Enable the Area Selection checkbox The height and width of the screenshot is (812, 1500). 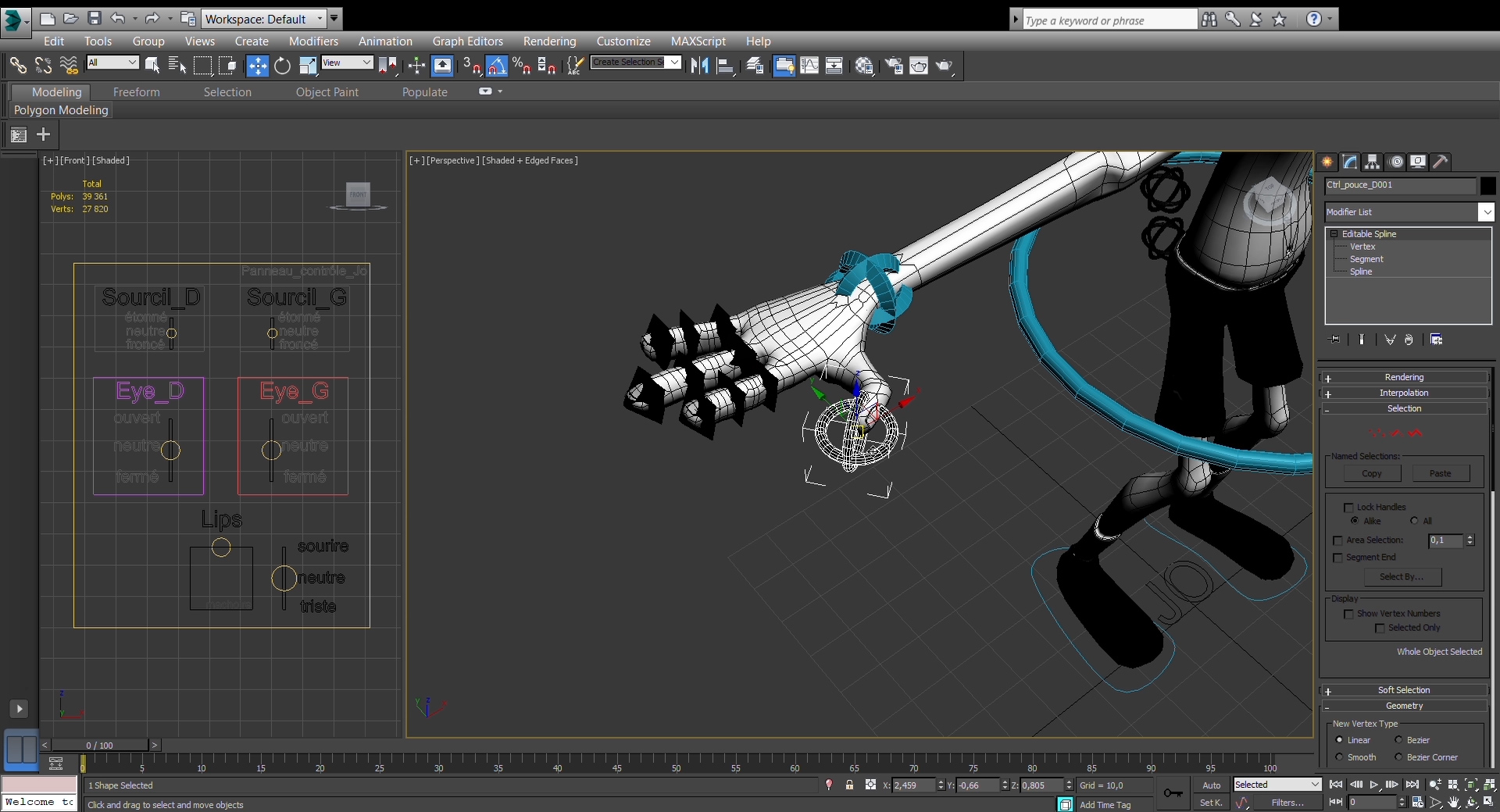point(1337,540)
